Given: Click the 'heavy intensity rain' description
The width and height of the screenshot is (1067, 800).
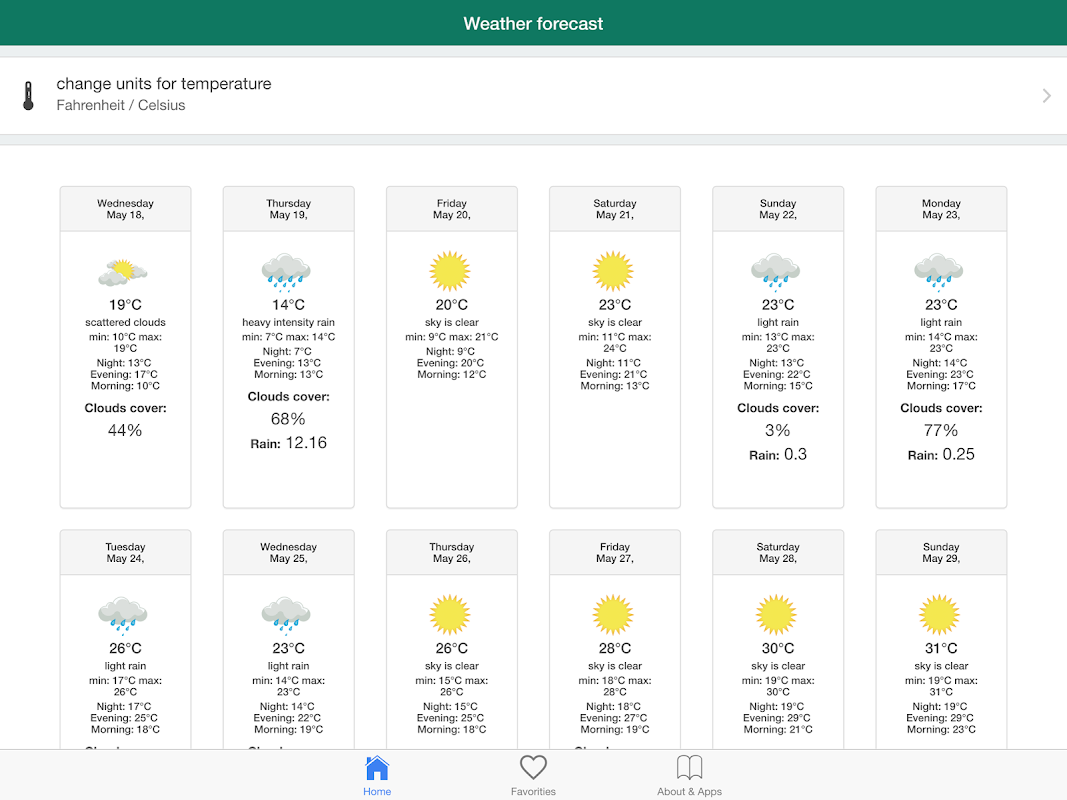Looking at the screenshot, I should (289, 322).
